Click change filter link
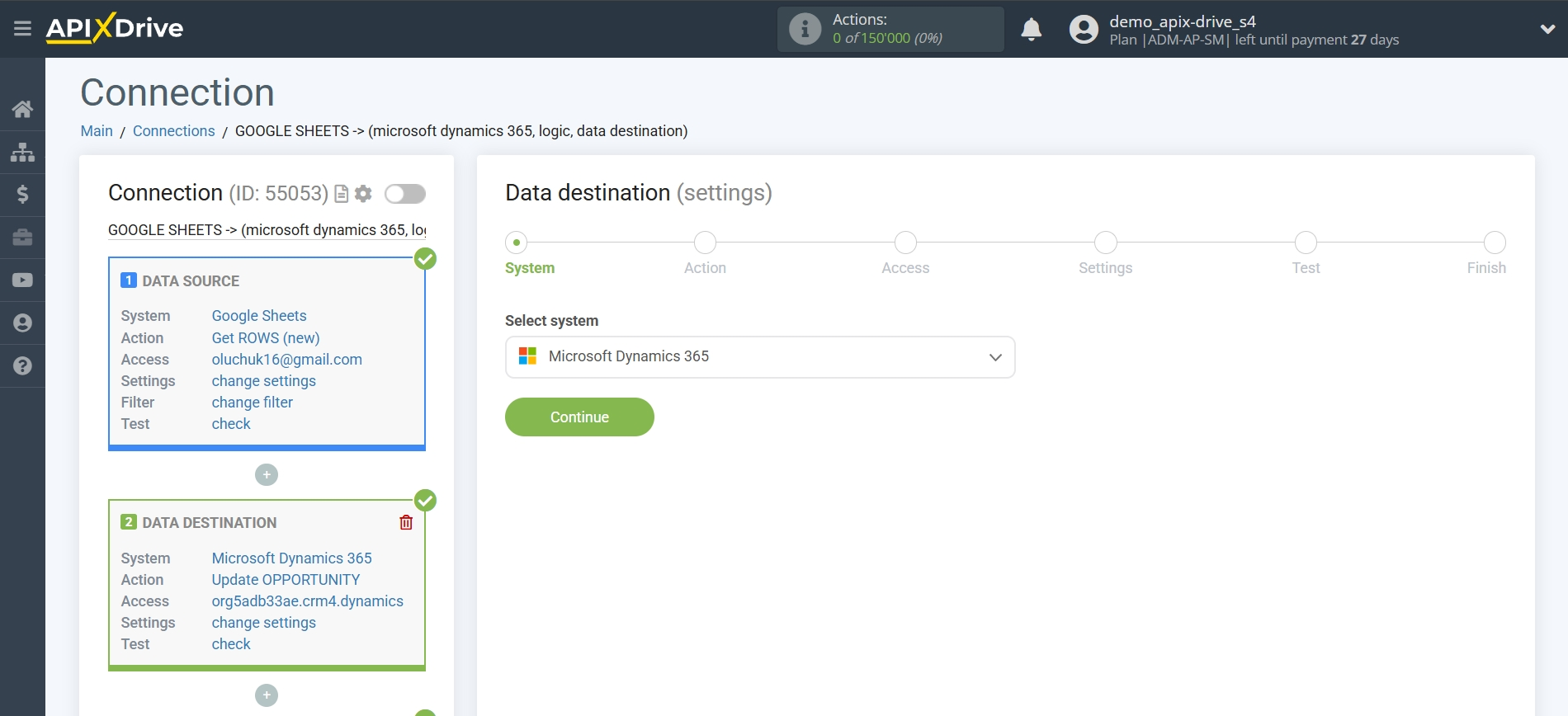Viewport: 1568px width, 716px height. (x=253, y=403)
